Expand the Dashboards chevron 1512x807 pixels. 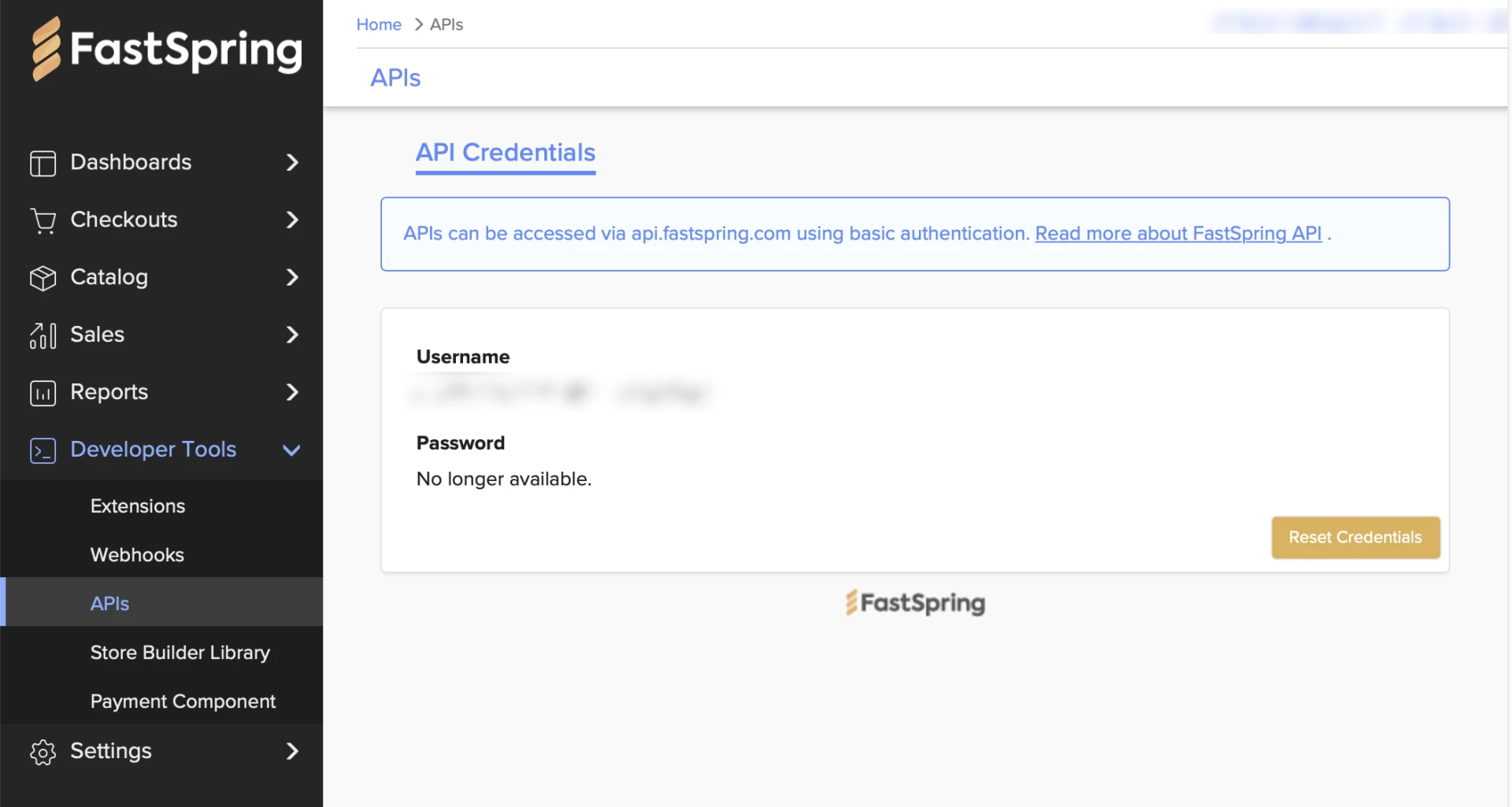pyautogui.click(x=292, y=162)
